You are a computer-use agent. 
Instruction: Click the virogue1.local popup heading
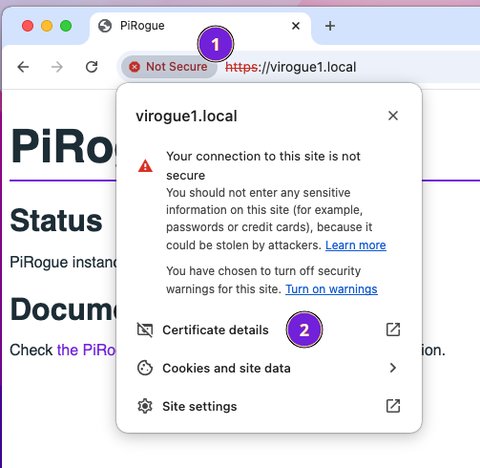point(186,116)
